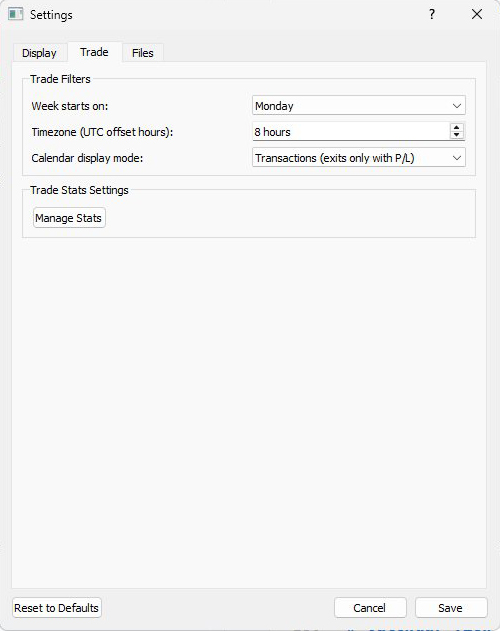Expand the Calendar display mode dropdown
This screenshot has height=631, width=500.
coord(359,158)
